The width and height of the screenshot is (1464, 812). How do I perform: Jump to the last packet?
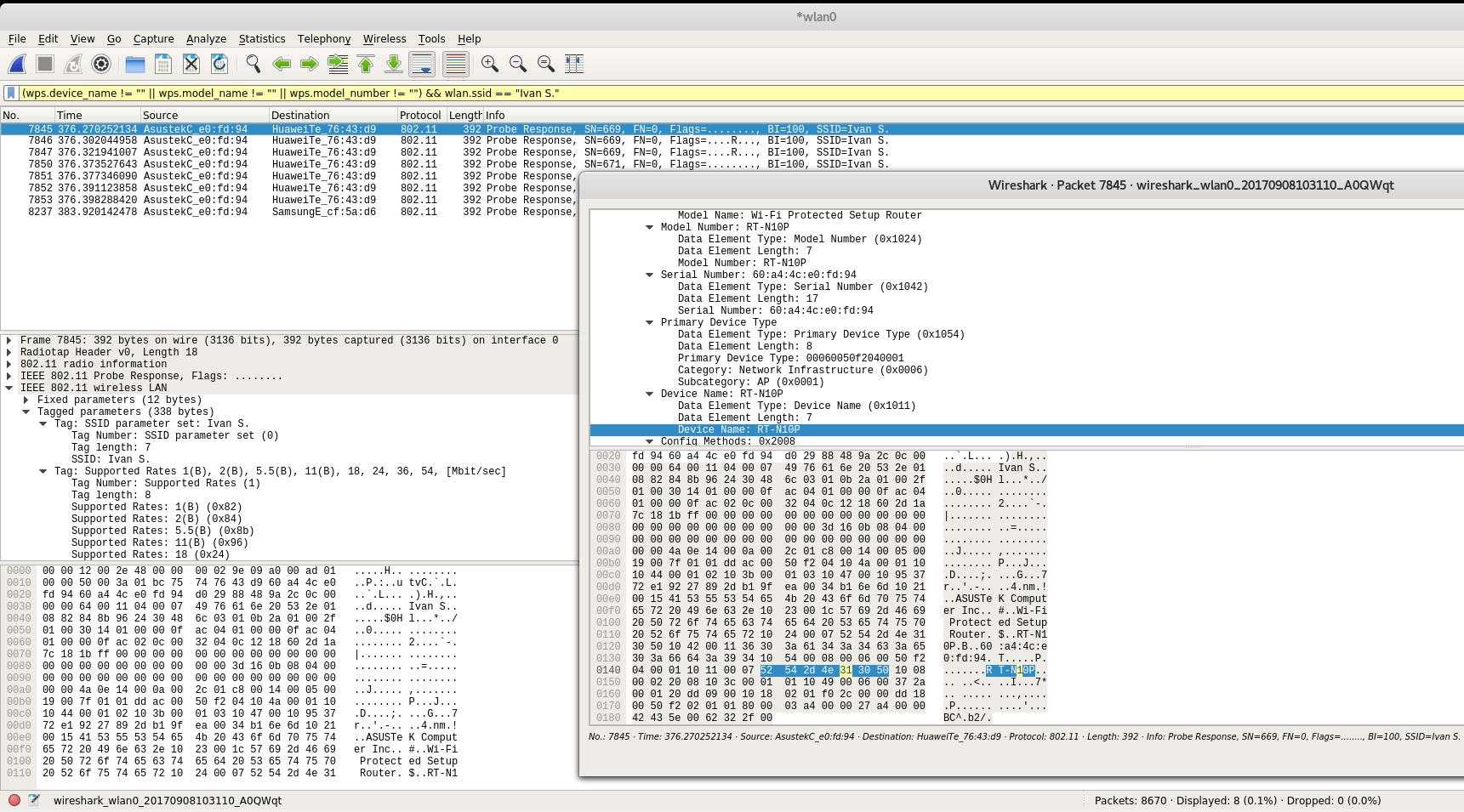tap(394, 64)
